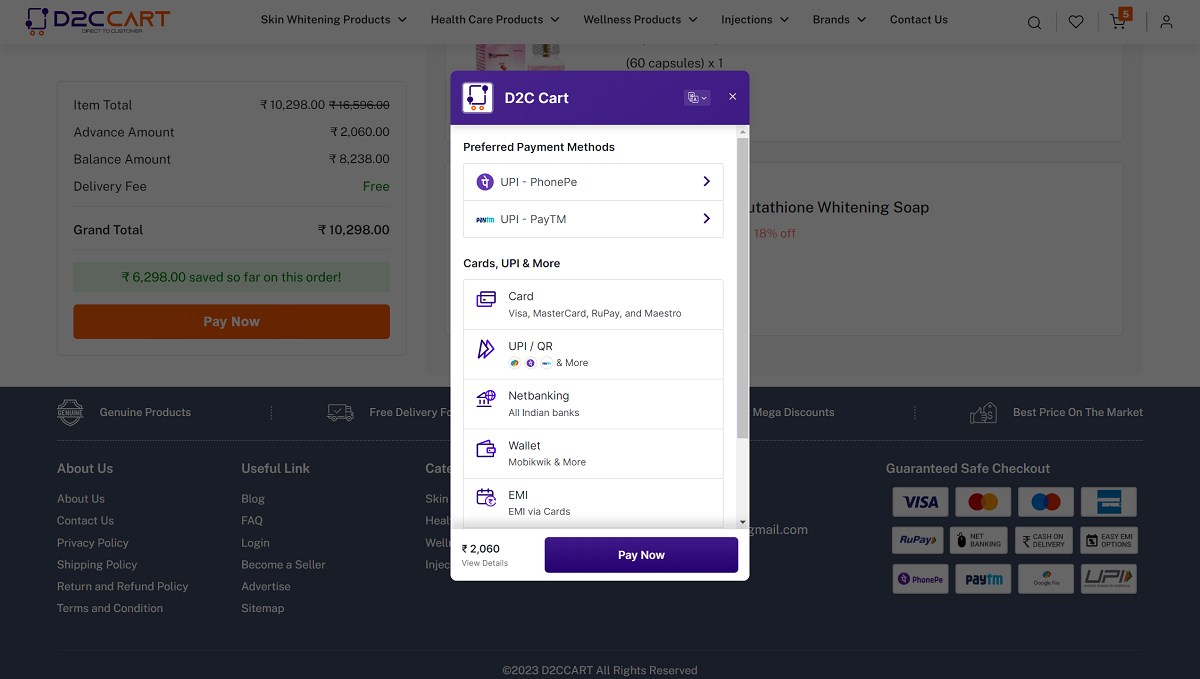This screenshot has width=1200, height=679.
Task: Click the MasterCard payment logo
Action: coord(983,502)
